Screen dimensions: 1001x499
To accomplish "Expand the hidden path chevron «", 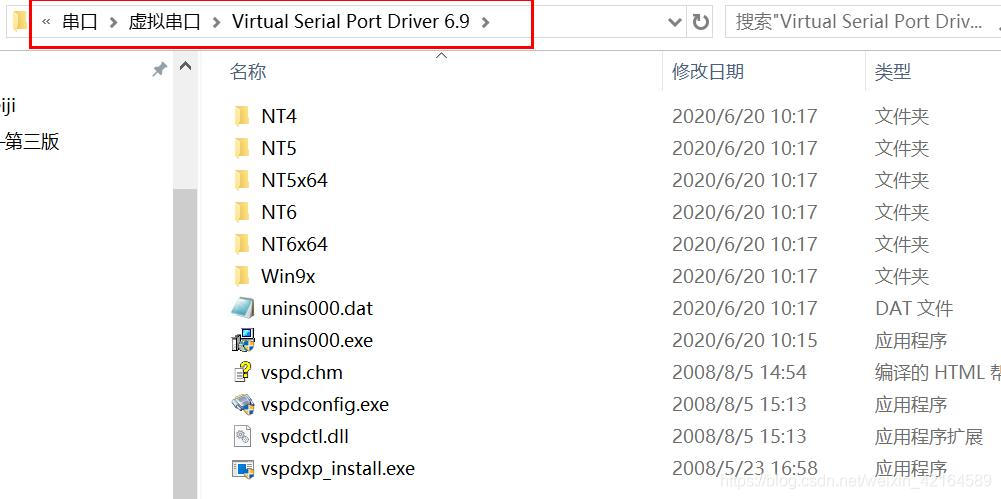I will point(46,22).
